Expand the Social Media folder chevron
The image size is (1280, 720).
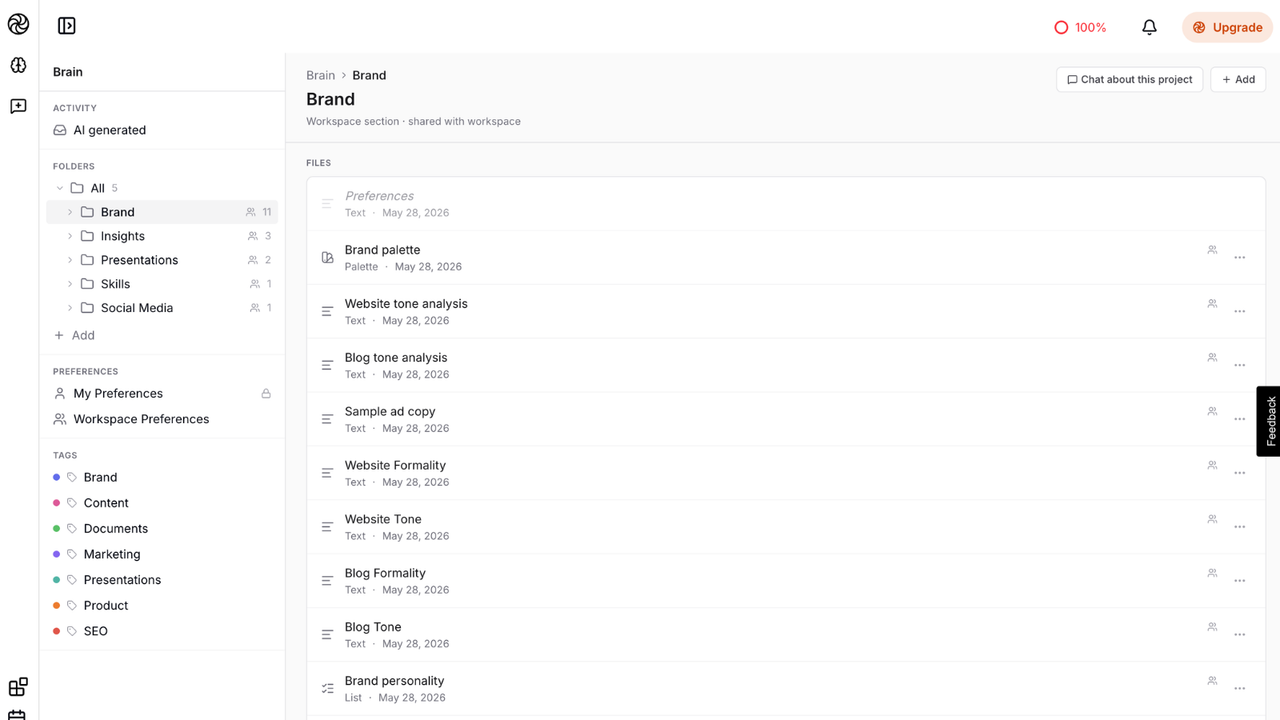[70, 308]
